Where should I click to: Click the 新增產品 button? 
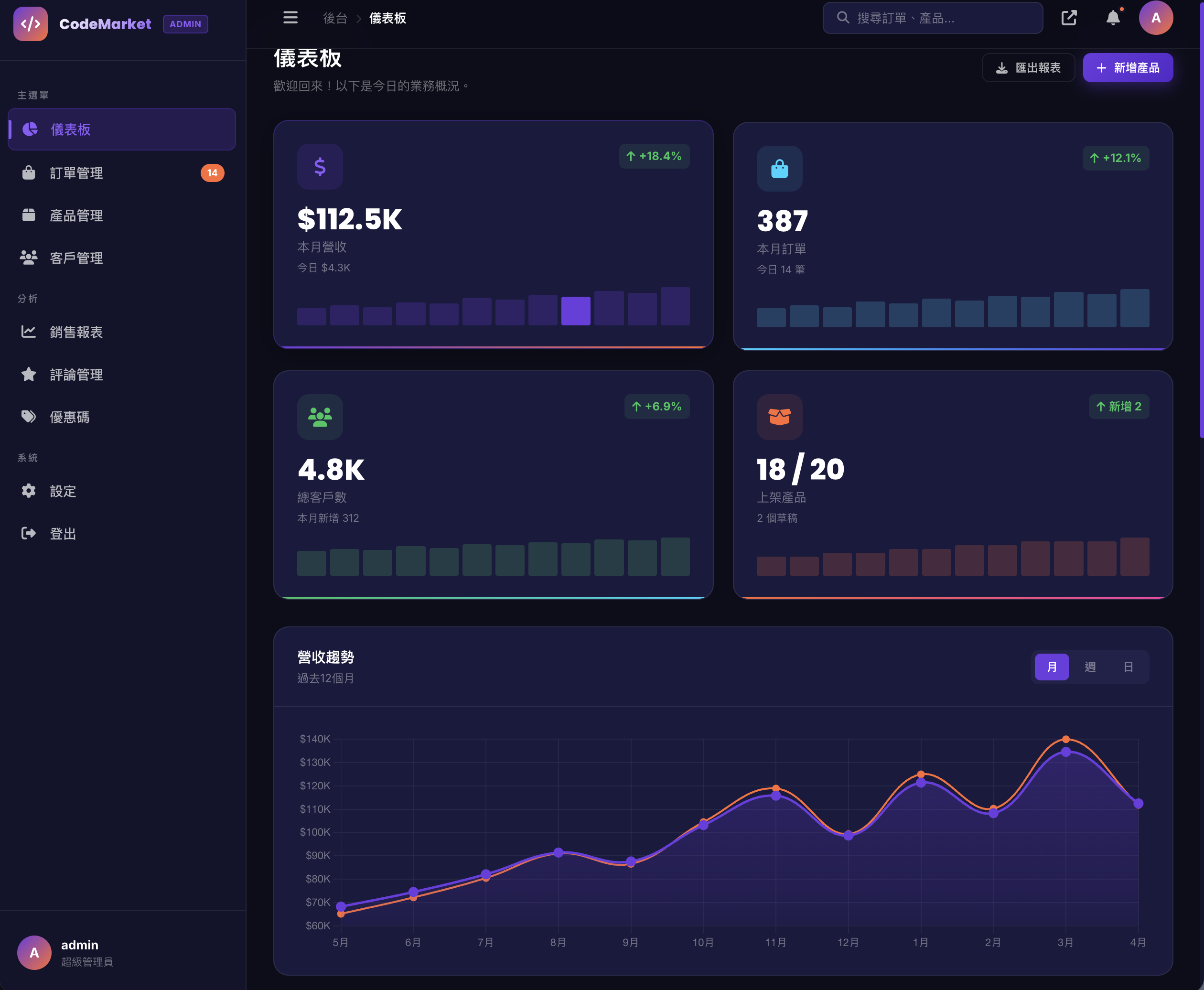pyautogui.click(x=1128, y=68)
